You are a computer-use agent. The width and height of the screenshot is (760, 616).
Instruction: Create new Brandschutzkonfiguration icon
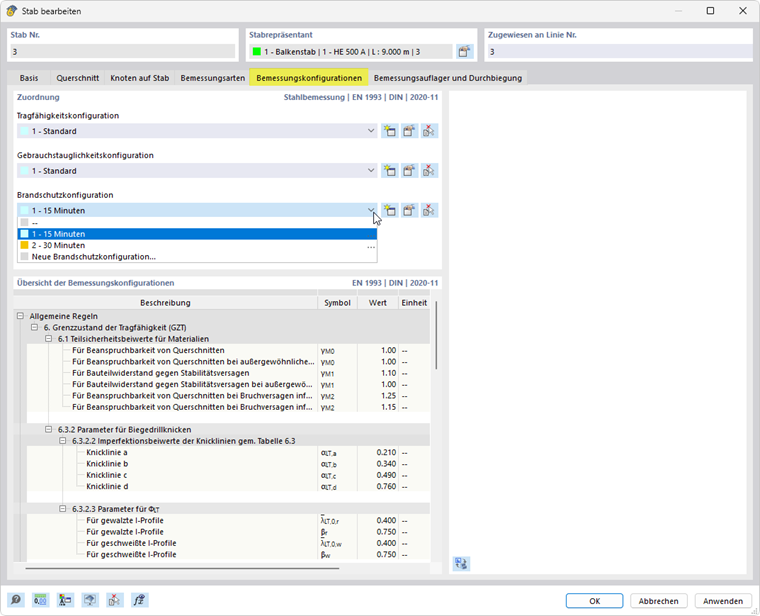click(x=389, y=210)
